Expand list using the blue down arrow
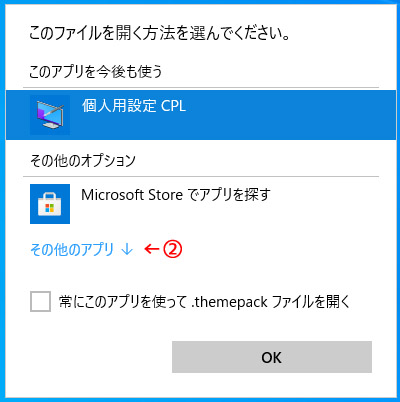 [127, 249]
